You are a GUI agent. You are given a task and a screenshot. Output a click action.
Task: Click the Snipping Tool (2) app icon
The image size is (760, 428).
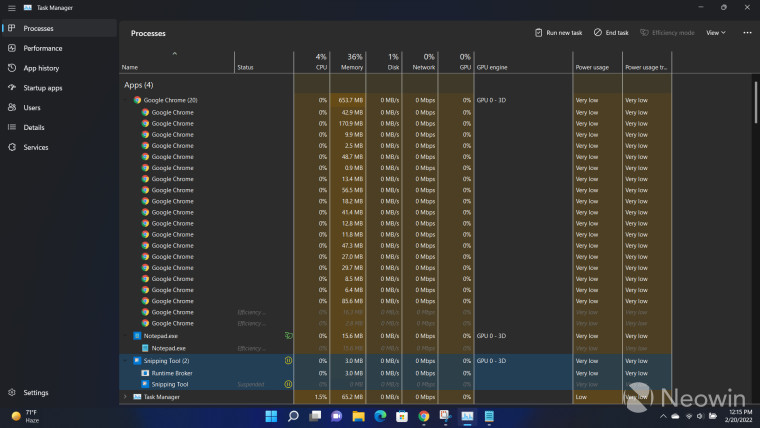(x=137, y=361)
